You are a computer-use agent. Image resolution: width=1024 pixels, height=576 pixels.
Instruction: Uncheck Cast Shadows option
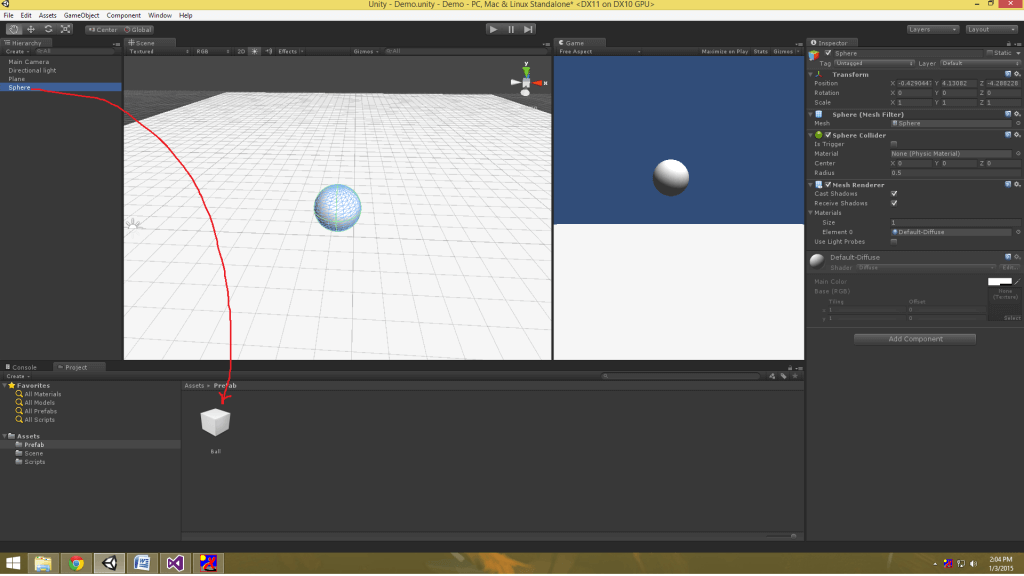tap(893, 193)
